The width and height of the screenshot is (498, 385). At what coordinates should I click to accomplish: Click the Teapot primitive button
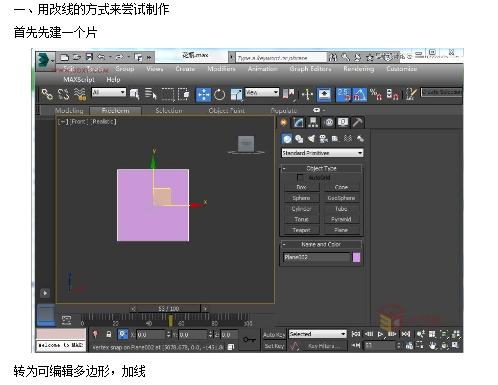[301, 230]
